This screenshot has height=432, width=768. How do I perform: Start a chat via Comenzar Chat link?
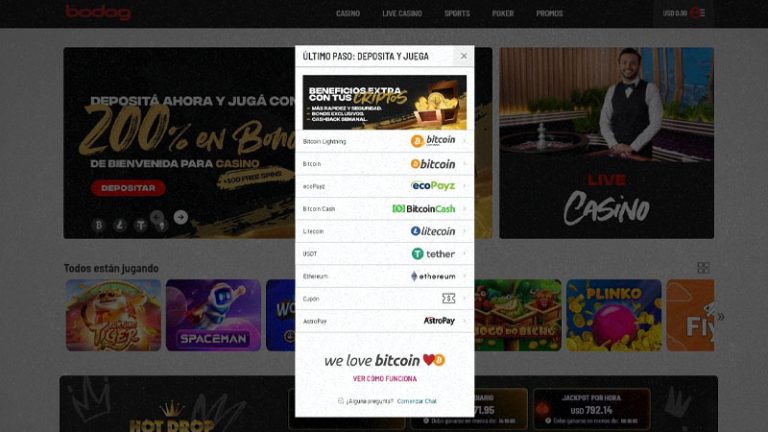point(417,401)
